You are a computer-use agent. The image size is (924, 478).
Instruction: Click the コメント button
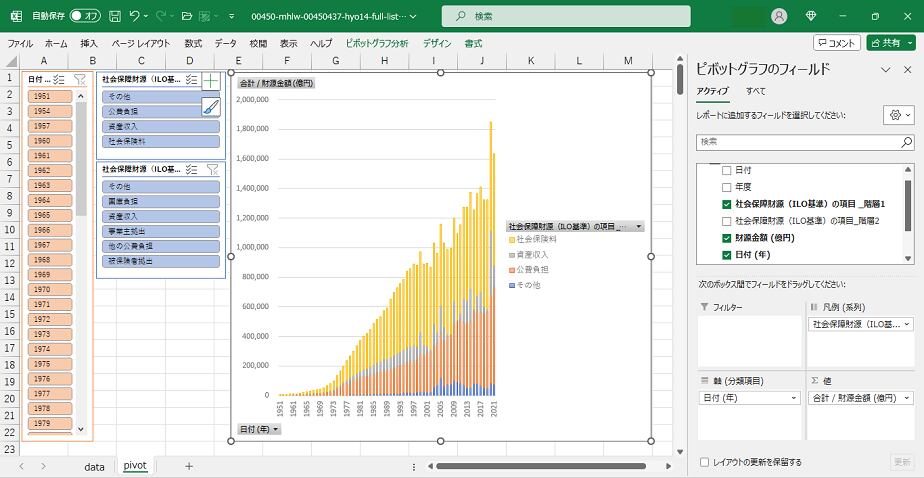click(x=836, y=43)
